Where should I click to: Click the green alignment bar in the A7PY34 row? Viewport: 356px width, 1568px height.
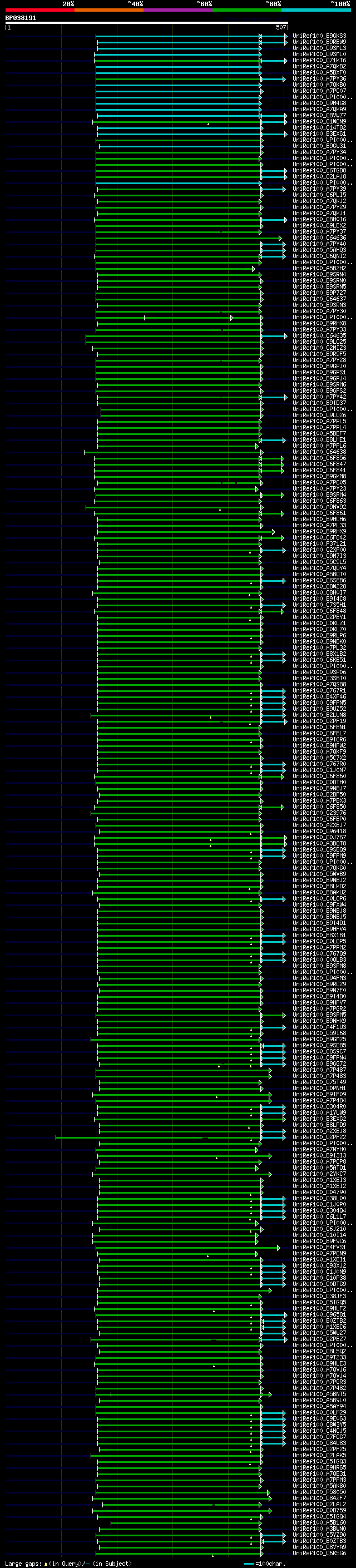[179, 152]
